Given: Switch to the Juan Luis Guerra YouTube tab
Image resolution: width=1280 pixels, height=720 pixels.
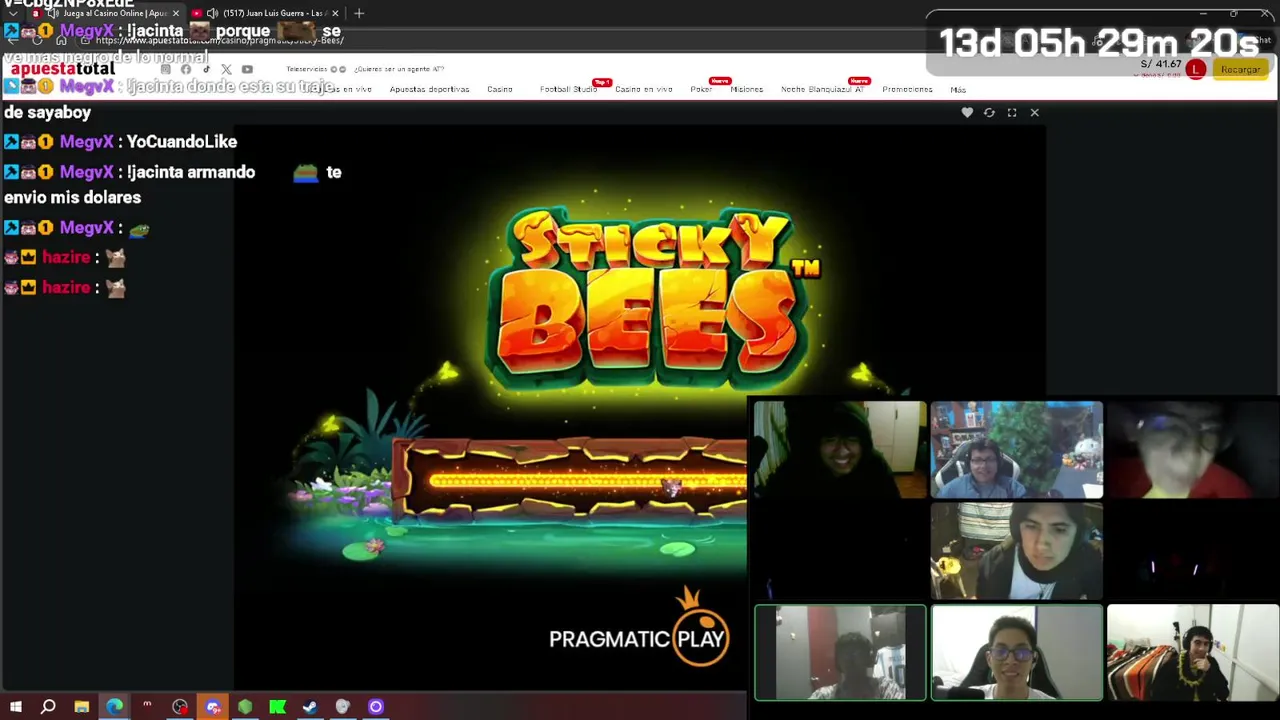Looking at the screenshot, I should coord(267,13).
